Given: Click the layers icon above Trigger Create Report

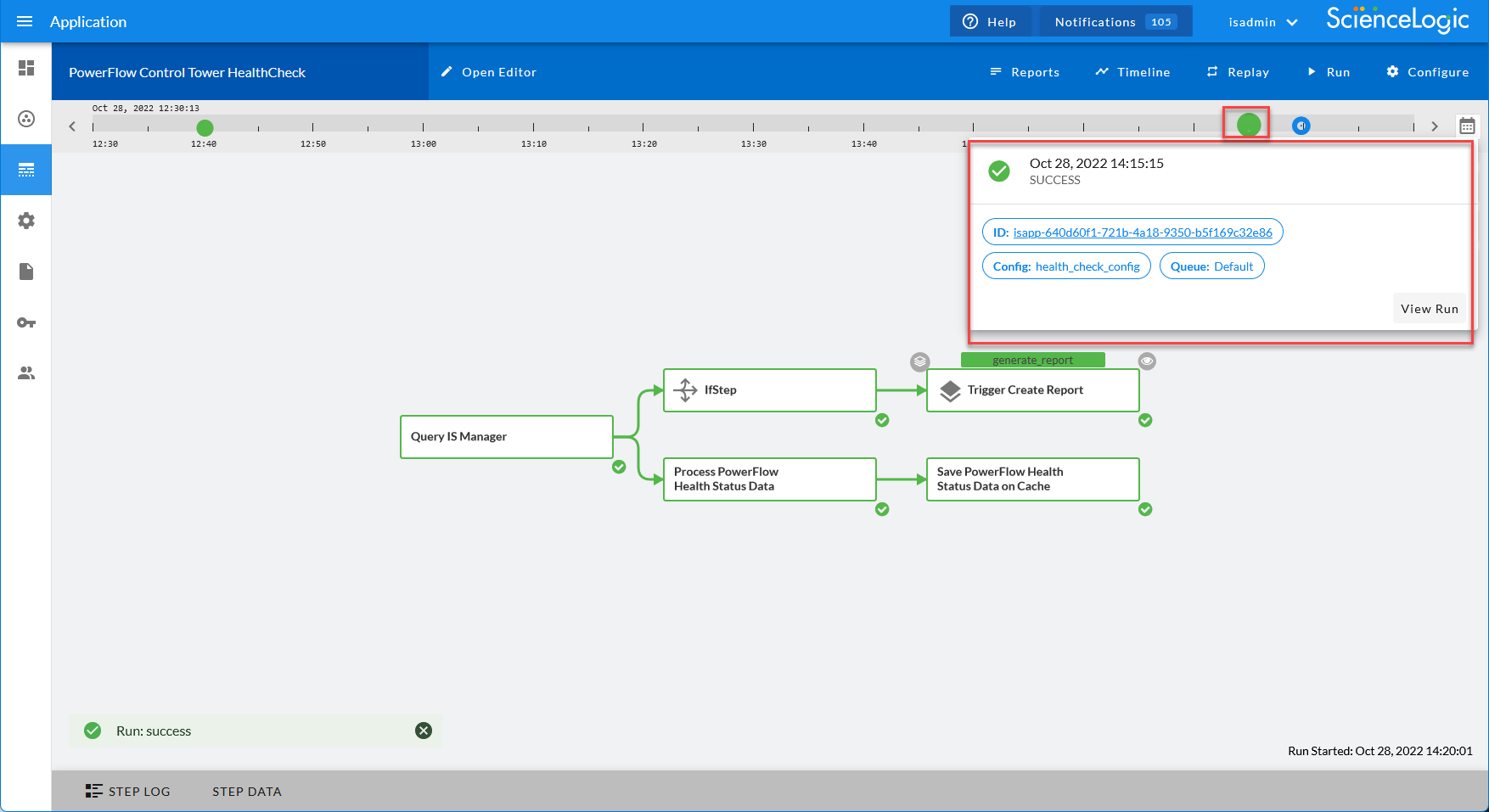Looking at the screenshot, I should (x=920, y=362).
